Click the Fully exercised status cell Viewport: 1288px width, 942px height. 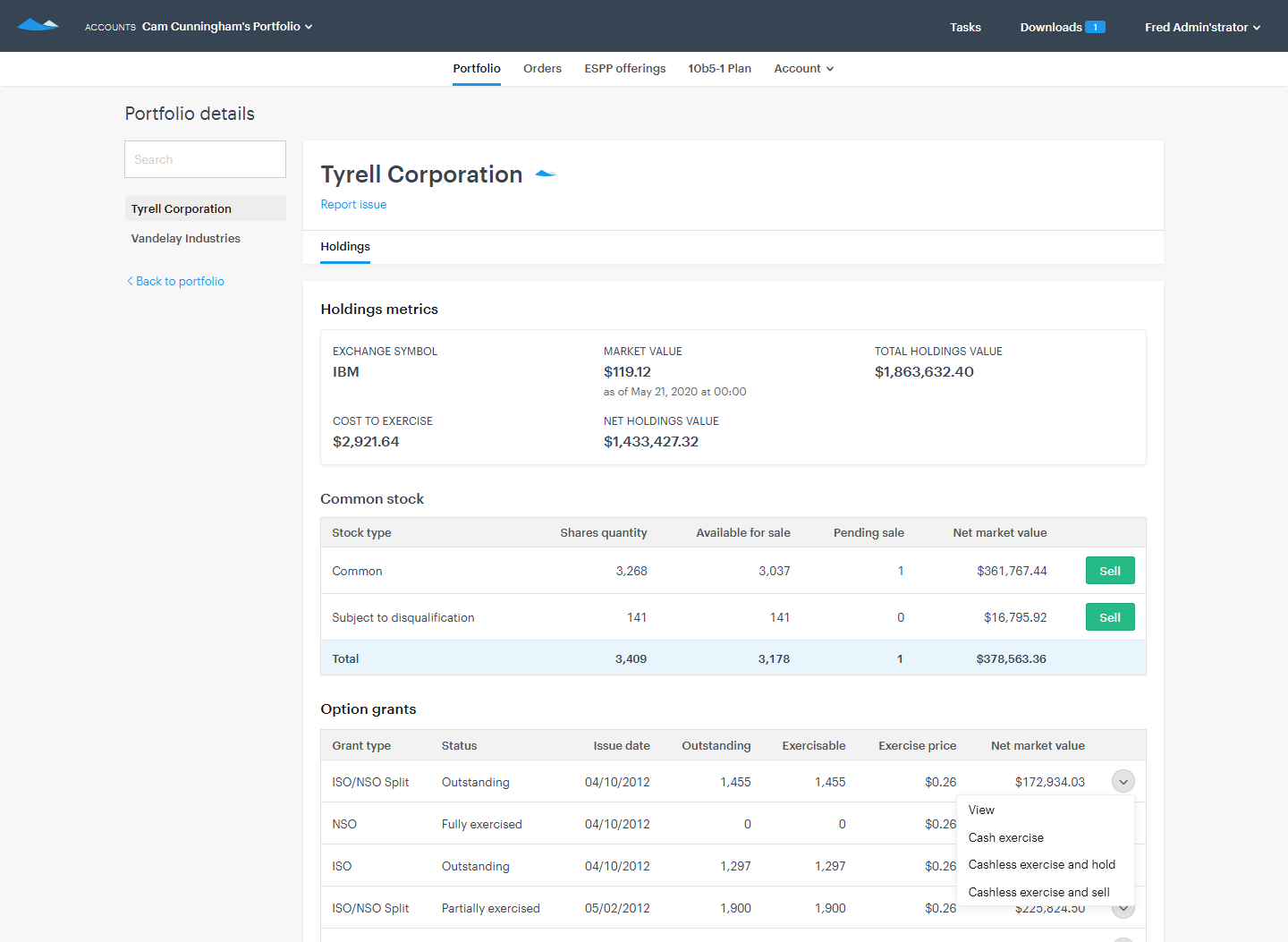[481, 824]
